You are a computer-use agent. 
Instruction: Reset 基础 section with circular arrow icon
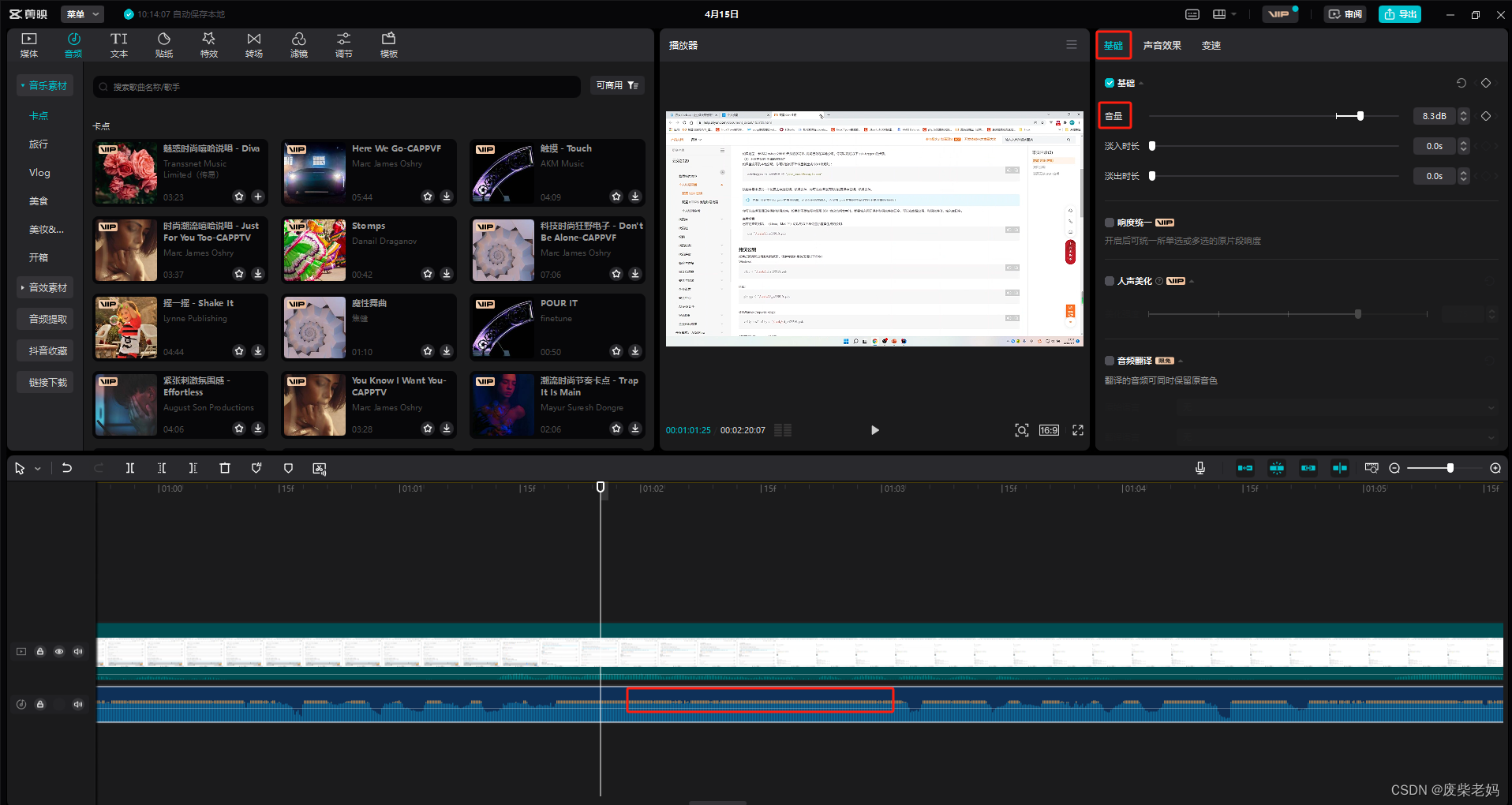(1461, 83)
